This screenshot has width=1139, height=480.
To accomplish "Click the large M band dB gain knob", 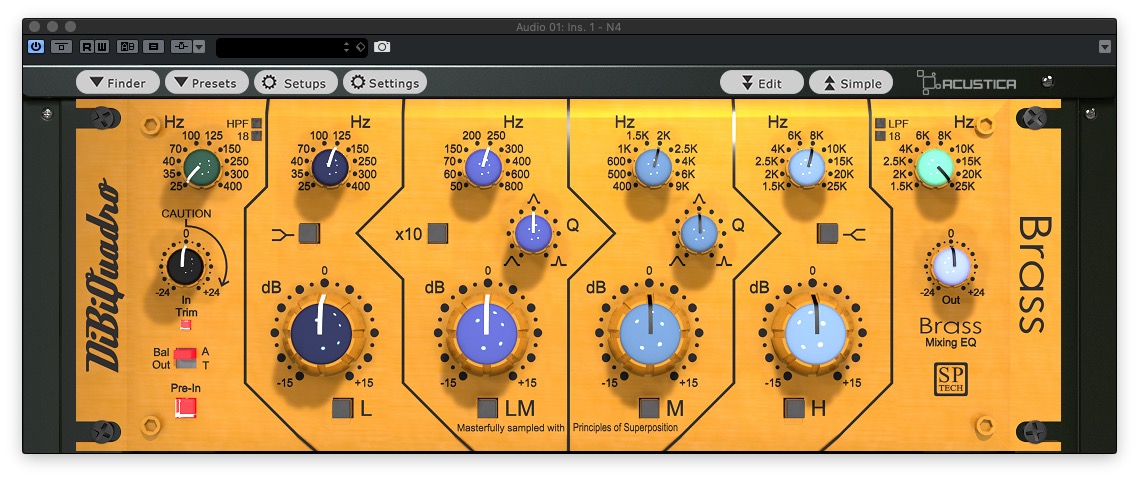I will [x=650, y=334].
